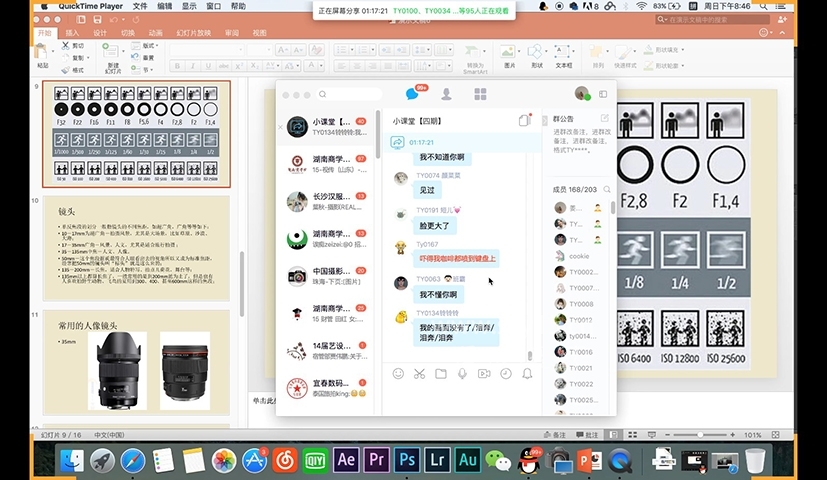Viewport: 827px width, 480px height.
Task: Click the screenshot scissors icon in chat toolbar
Action: 419,374
